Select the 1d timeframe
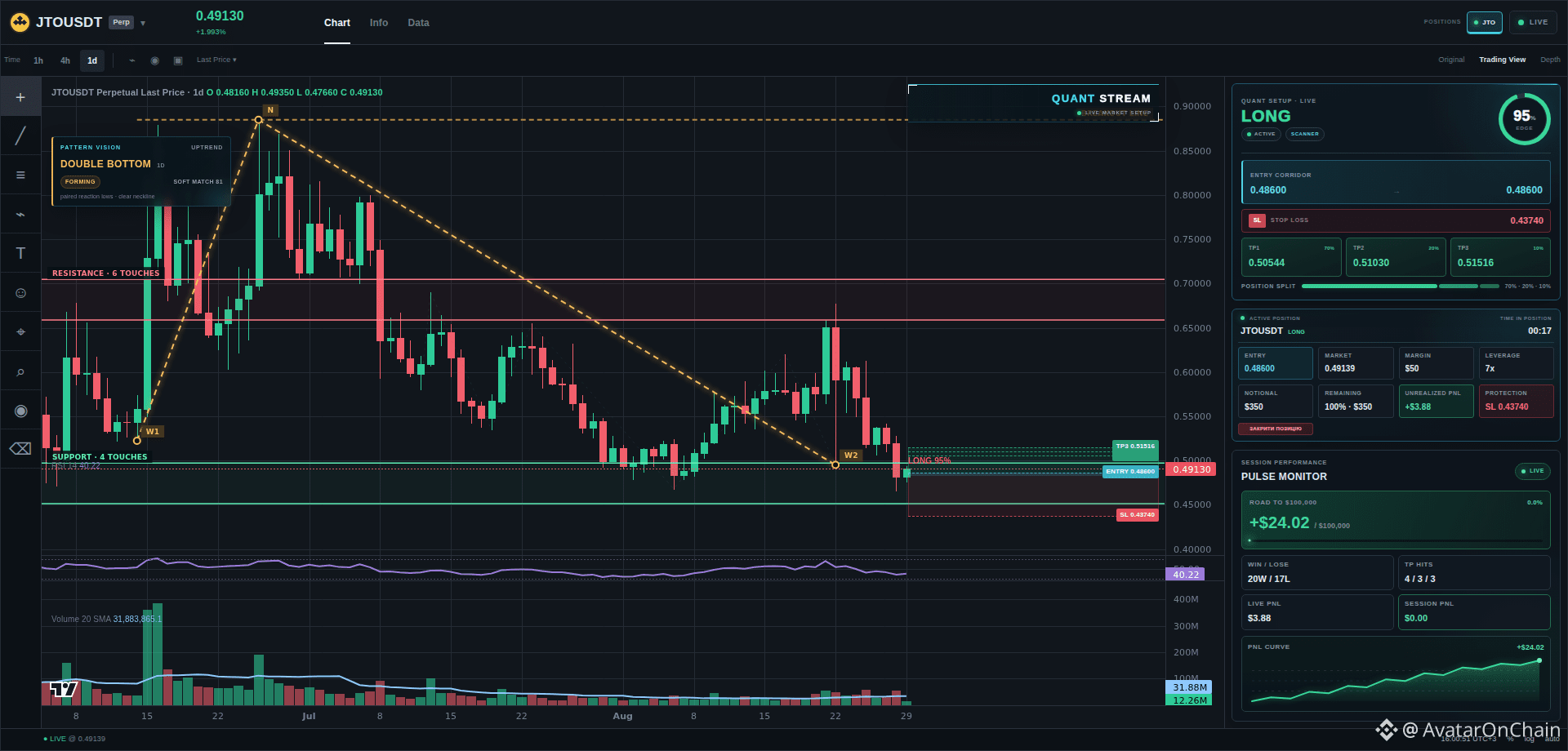This screenshot has width=1568, height=751. tap(92, 60)
